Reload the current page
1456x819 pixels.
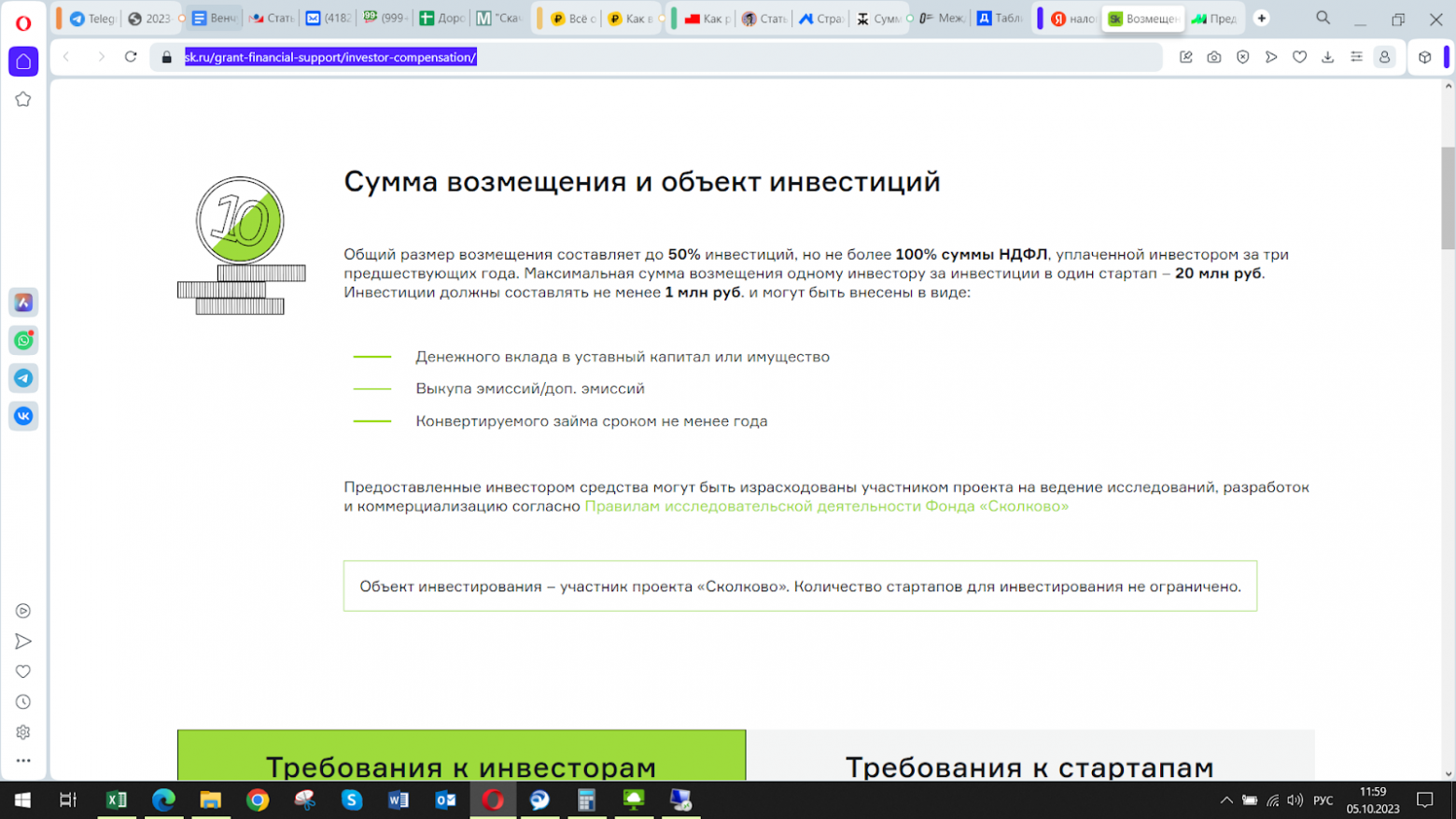[x=131, y=57]
